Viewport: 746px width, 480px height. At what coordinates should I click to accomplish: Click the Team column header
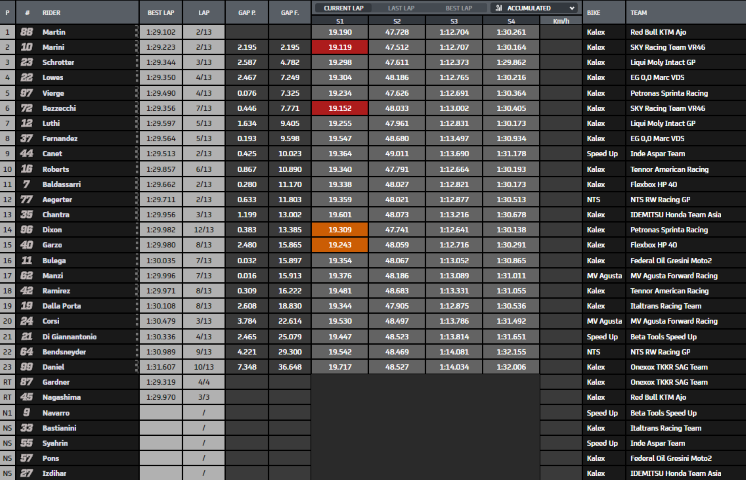click(640, 13)
